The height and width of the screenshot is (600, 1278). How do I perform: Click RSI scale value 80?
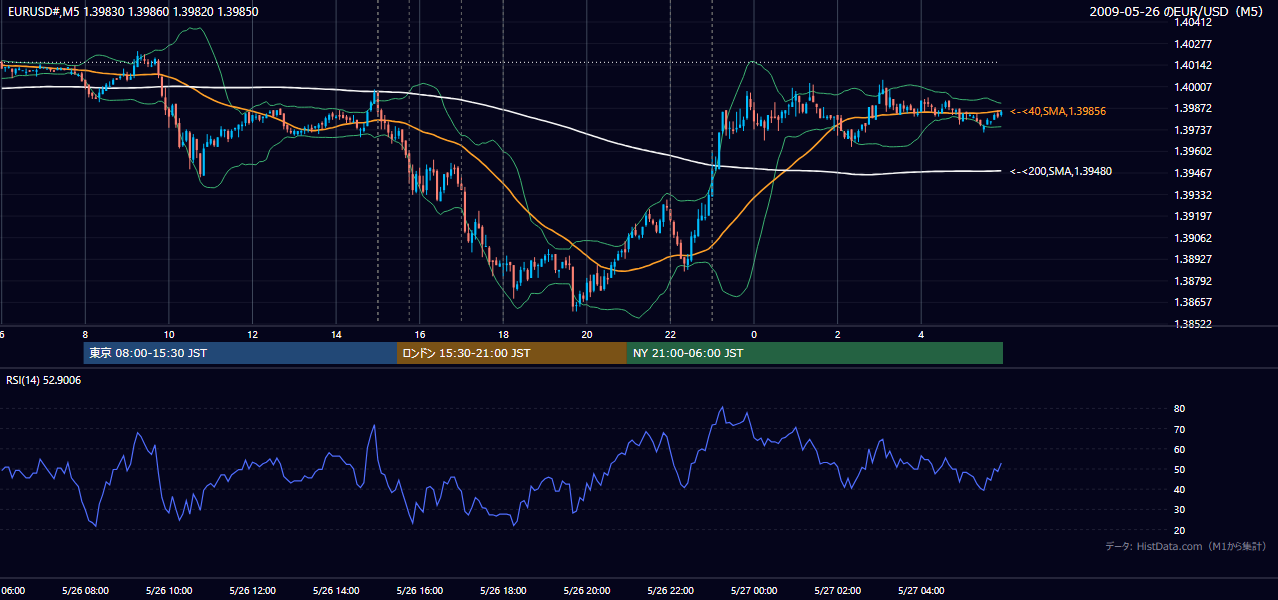(1180, 409)
